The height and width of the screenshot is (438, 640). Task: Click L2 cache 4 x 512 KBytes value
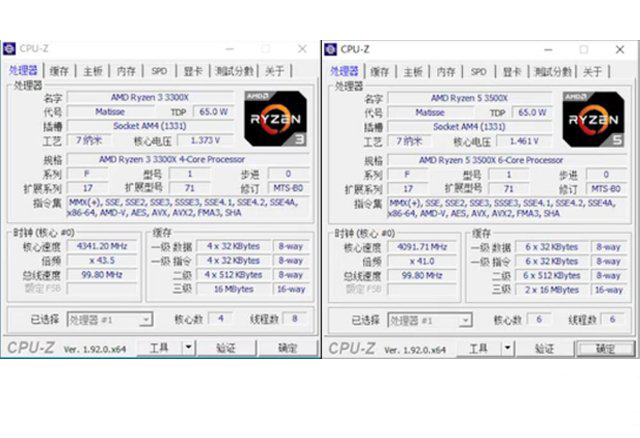234,275
